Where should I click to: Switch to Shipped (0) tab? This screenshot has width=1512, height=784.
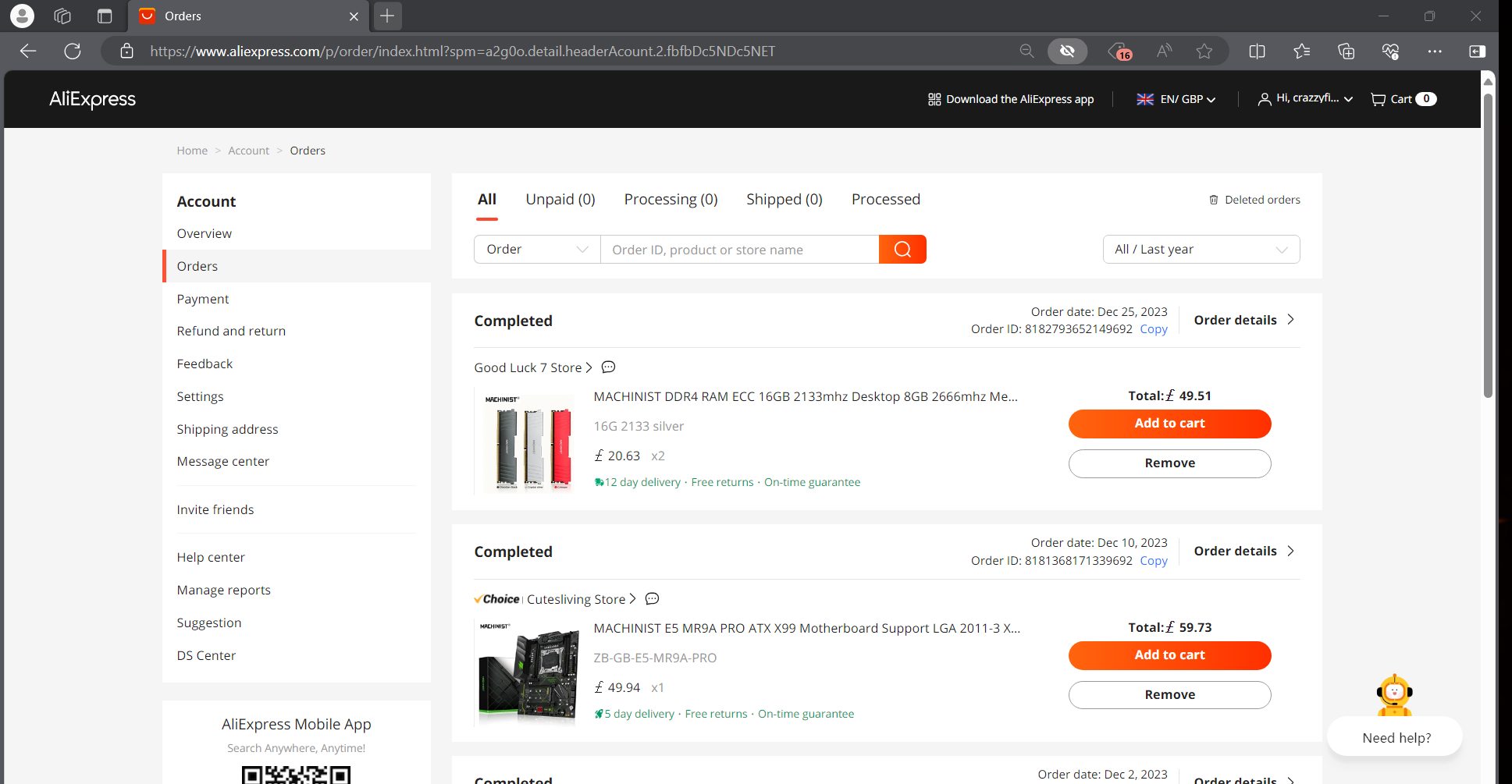pyautogui.click(x=784, y=200)
